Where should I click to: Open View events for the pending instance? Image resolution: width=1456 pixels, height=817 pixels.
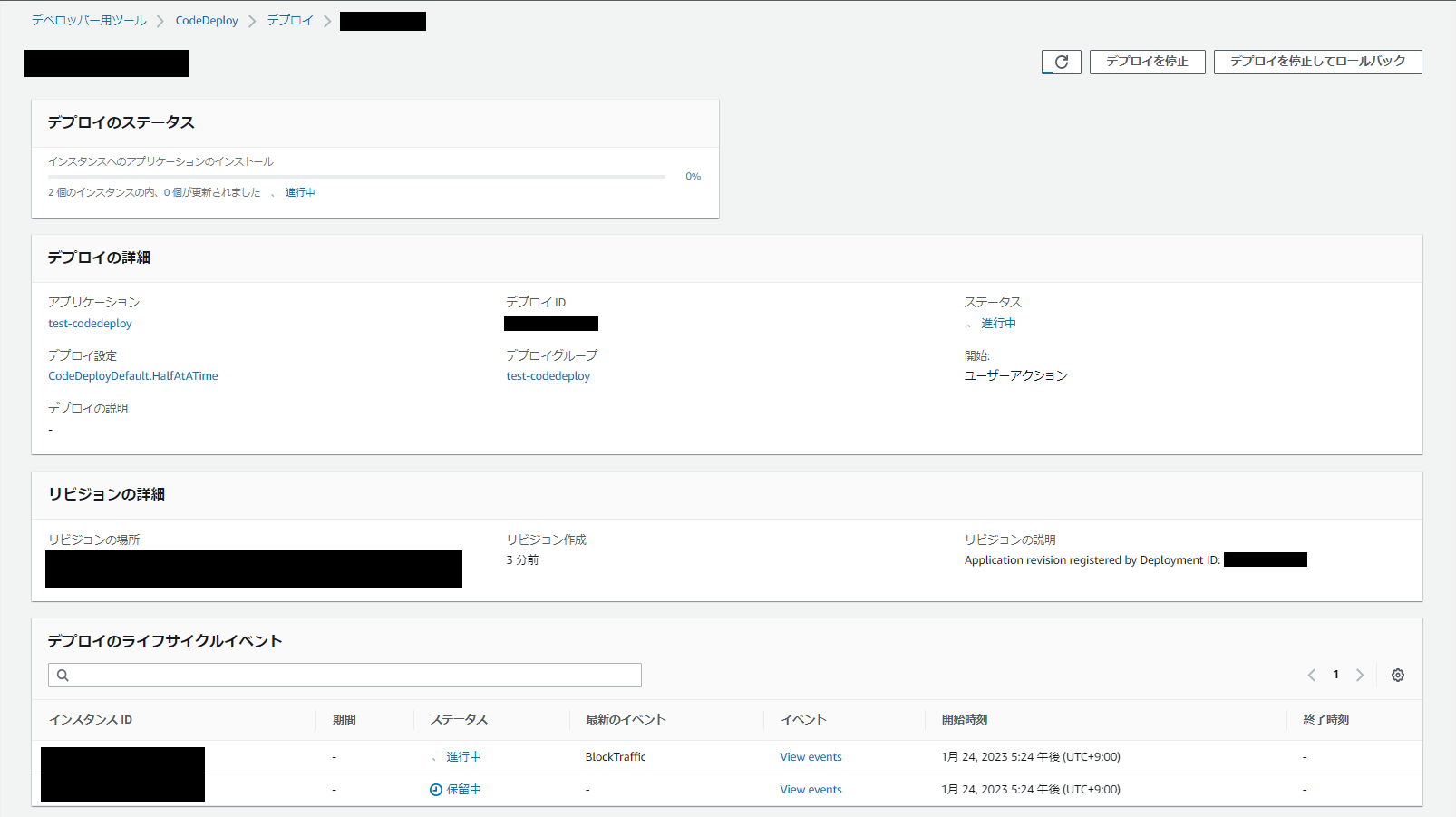(x=810, y=789)
